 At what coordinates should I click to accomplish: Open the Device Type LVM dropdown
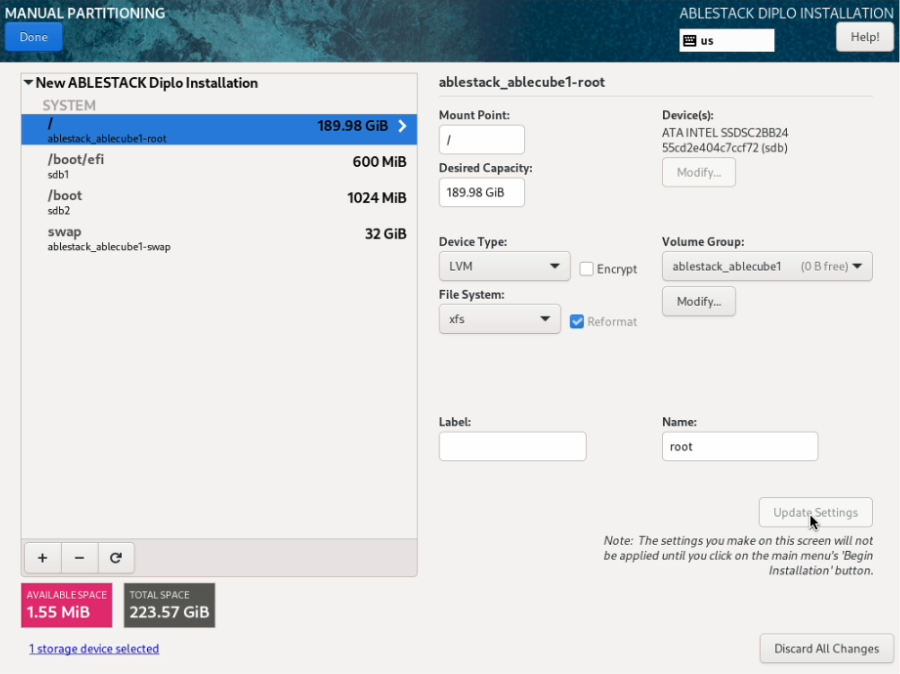click(504, 267)
